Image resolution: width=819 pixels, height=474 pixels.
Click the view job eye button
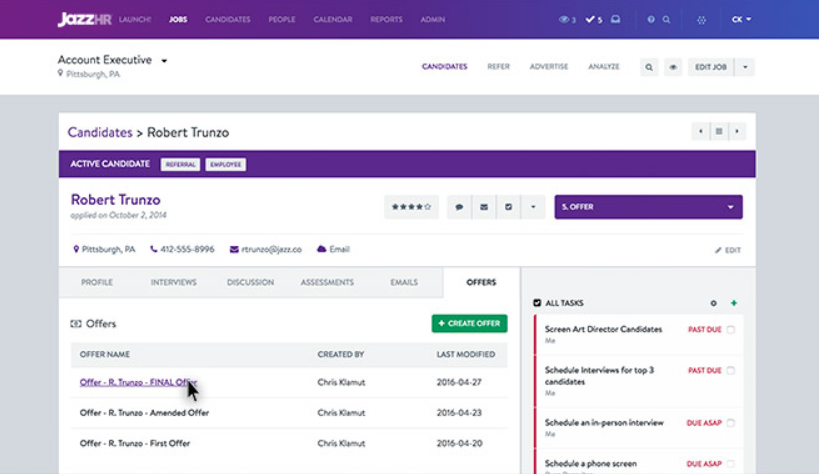click(673, 67)
